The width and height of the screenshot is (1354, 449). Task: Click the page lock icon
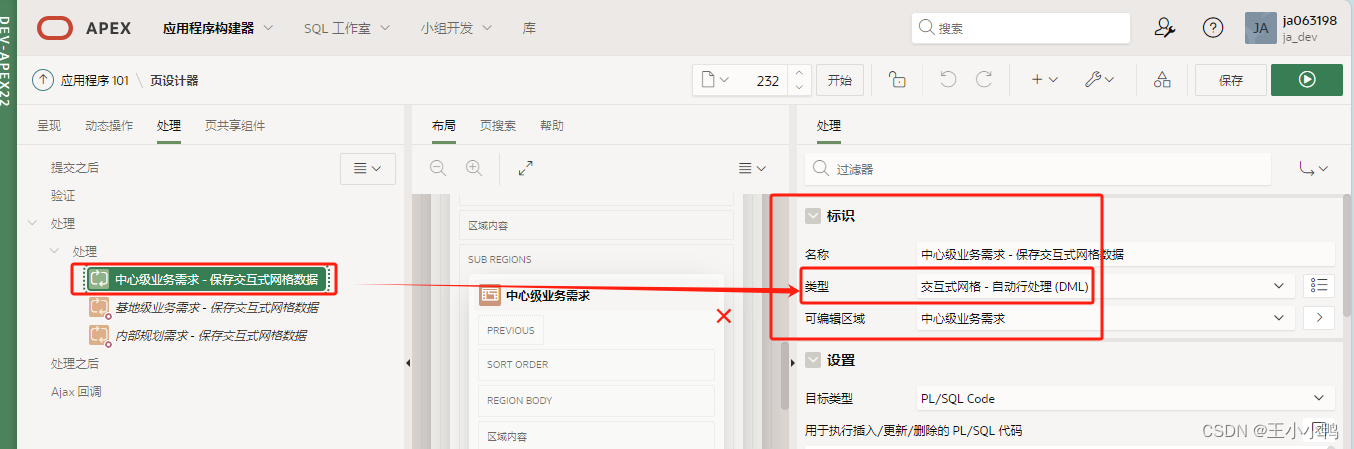pyautogui.click(x=898, y=81)
